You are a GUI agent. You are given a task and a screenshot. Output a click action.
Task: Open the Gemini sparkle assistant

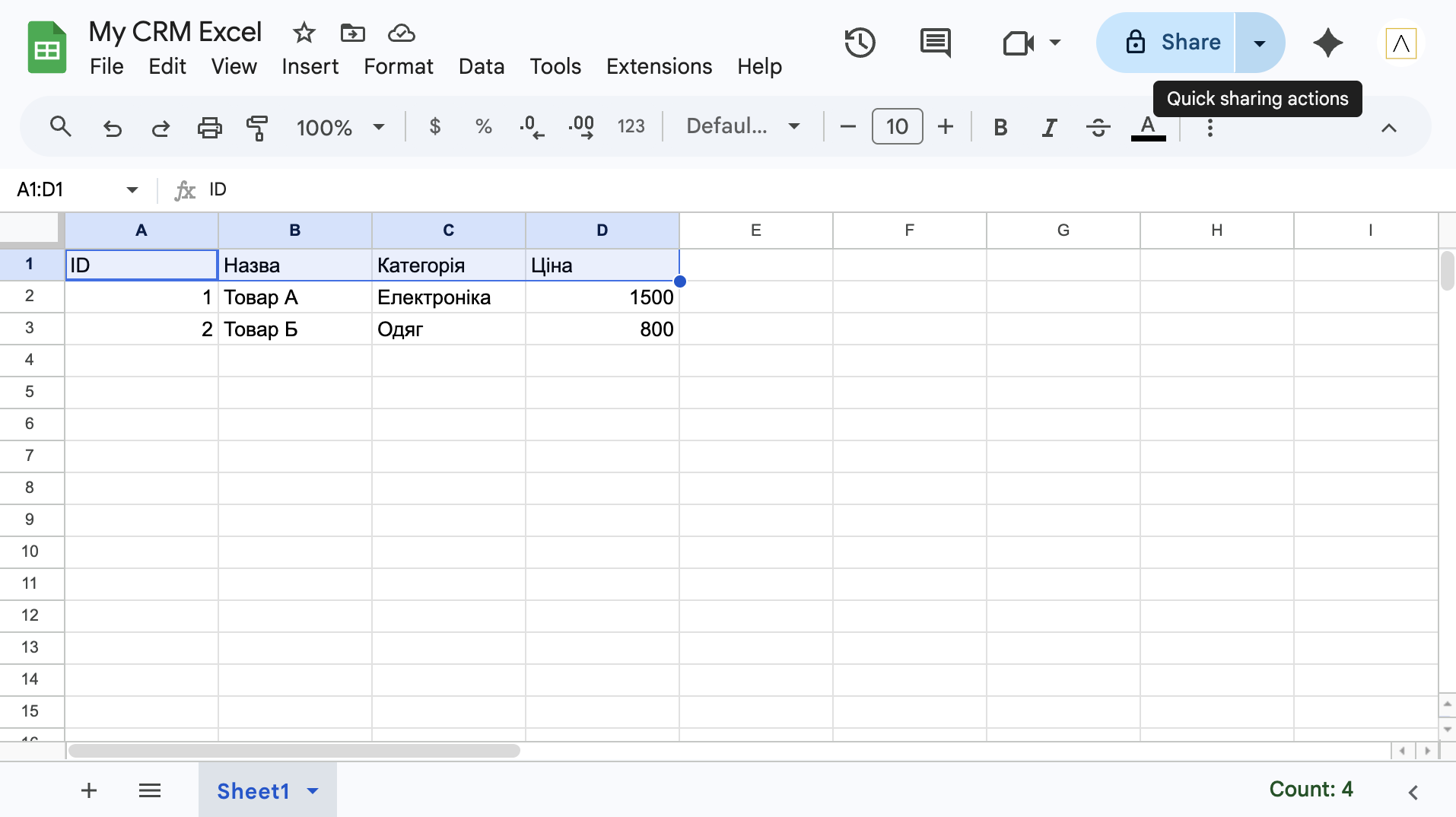coord(1327,43)
